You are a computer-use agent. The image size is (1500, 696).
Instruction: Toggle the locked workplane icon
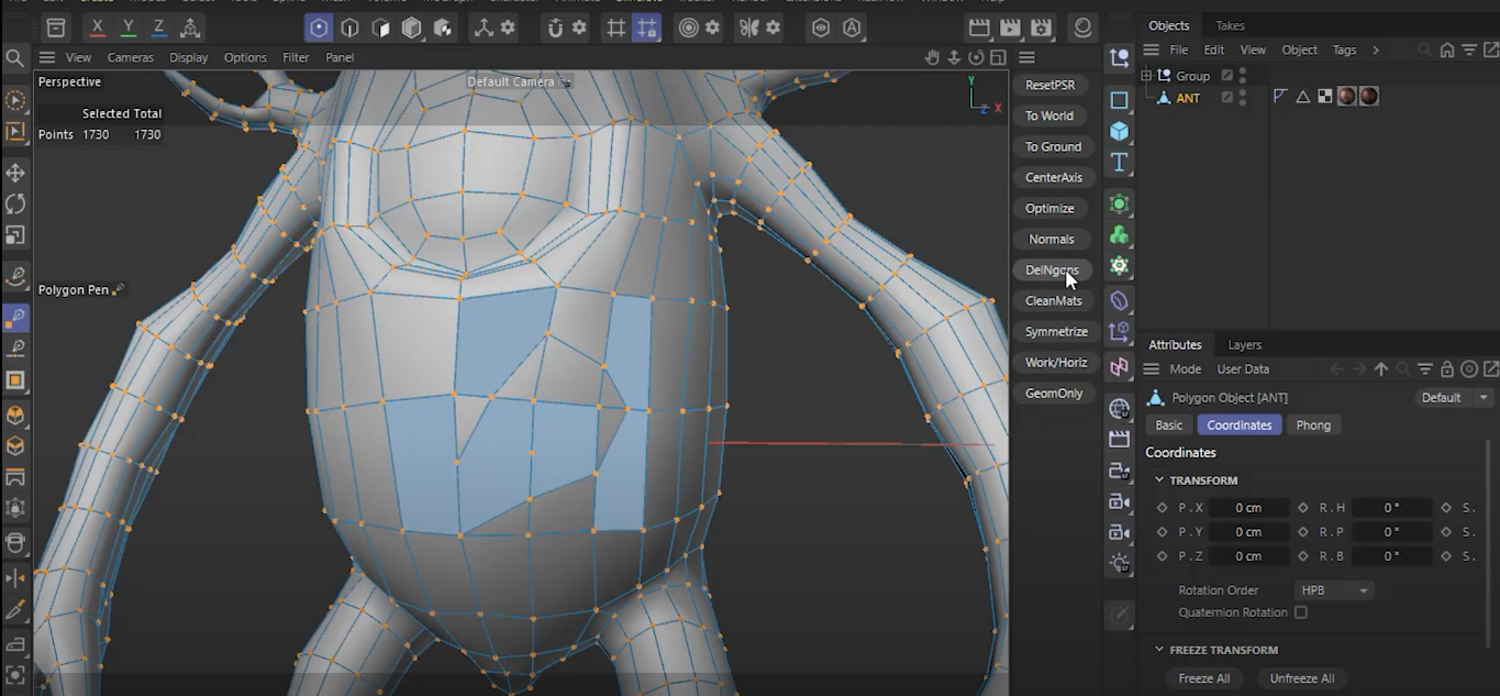click(x=647, y=28)
